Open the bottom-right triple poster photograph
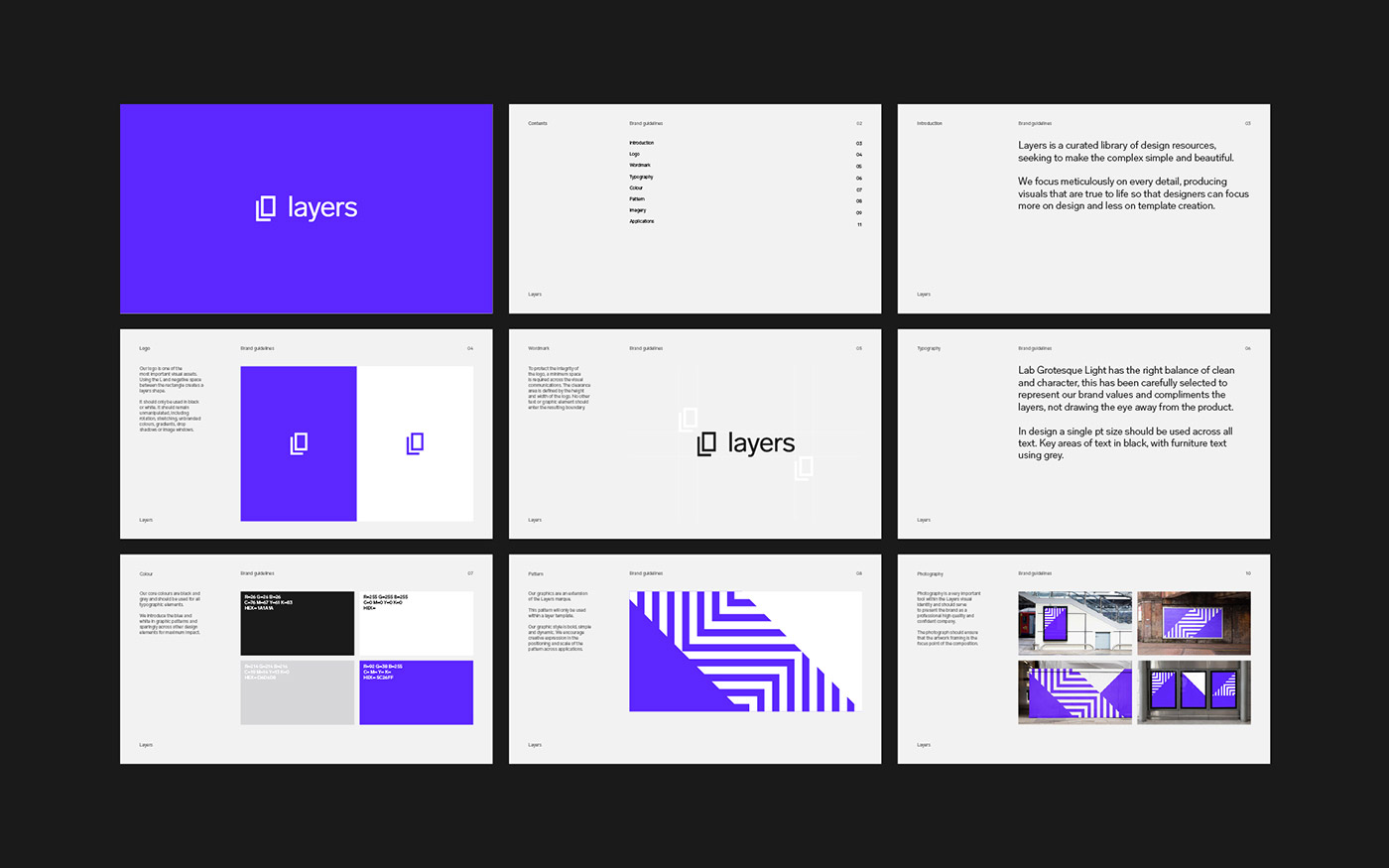This screenshot has width=1389, height=868. pyautogui.click(x=1194, y=692)
